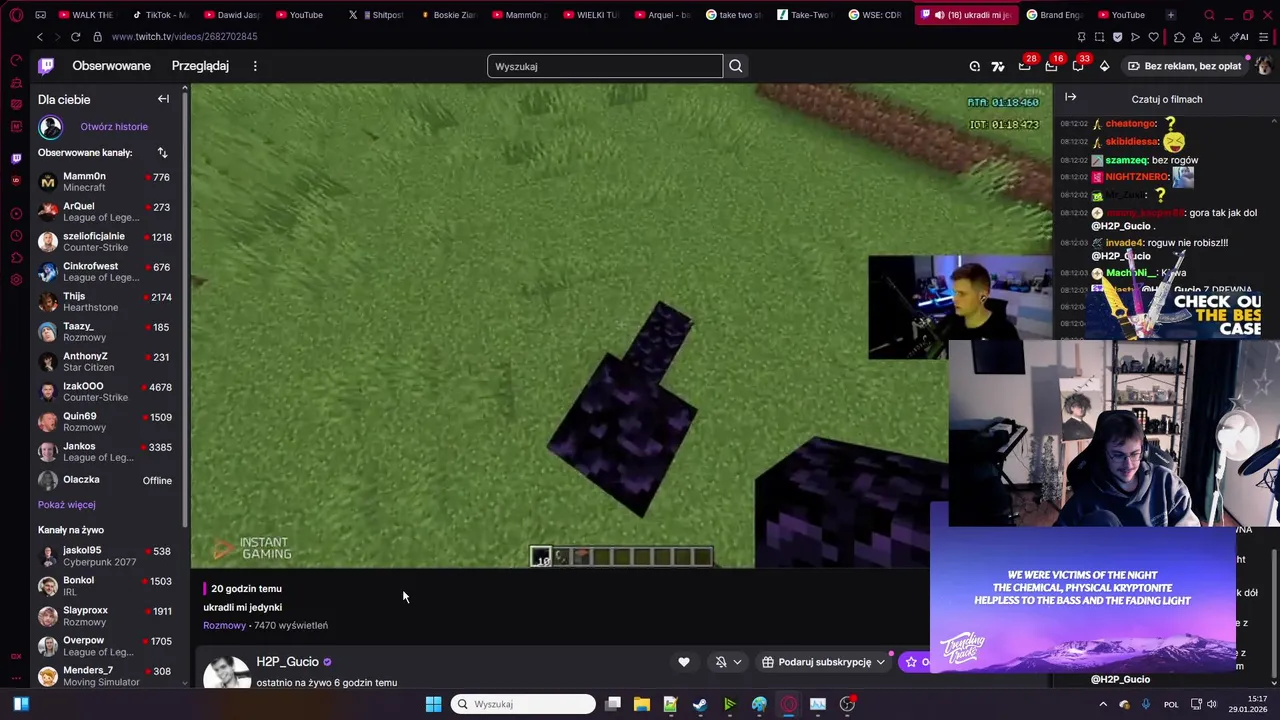Image resolution: width=1280 pixels, height=720 pixels.
Task: Open Steam from the Windows taskbar
Action: point(700,704)
